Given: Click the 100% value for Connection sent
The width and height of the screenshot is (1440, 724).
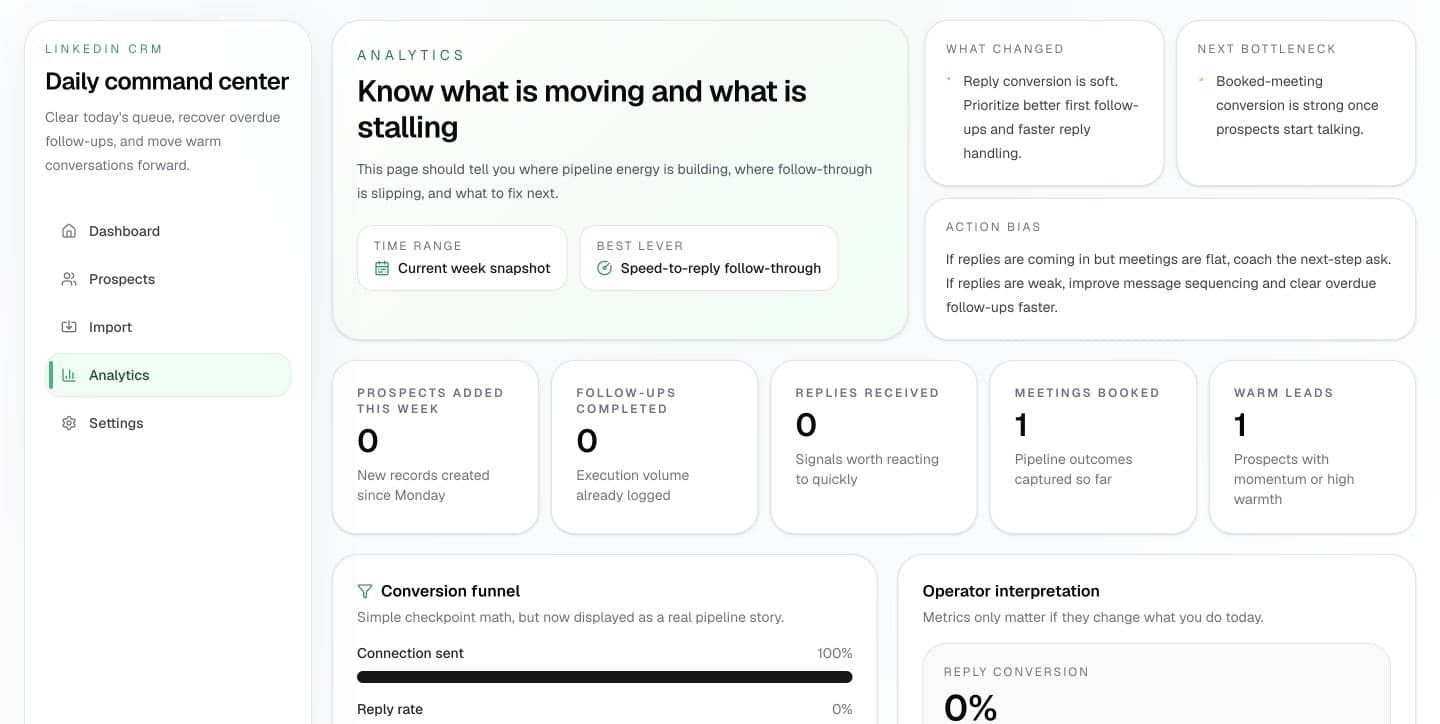Looking at the screenshot, I should click(x=835, y=653).
